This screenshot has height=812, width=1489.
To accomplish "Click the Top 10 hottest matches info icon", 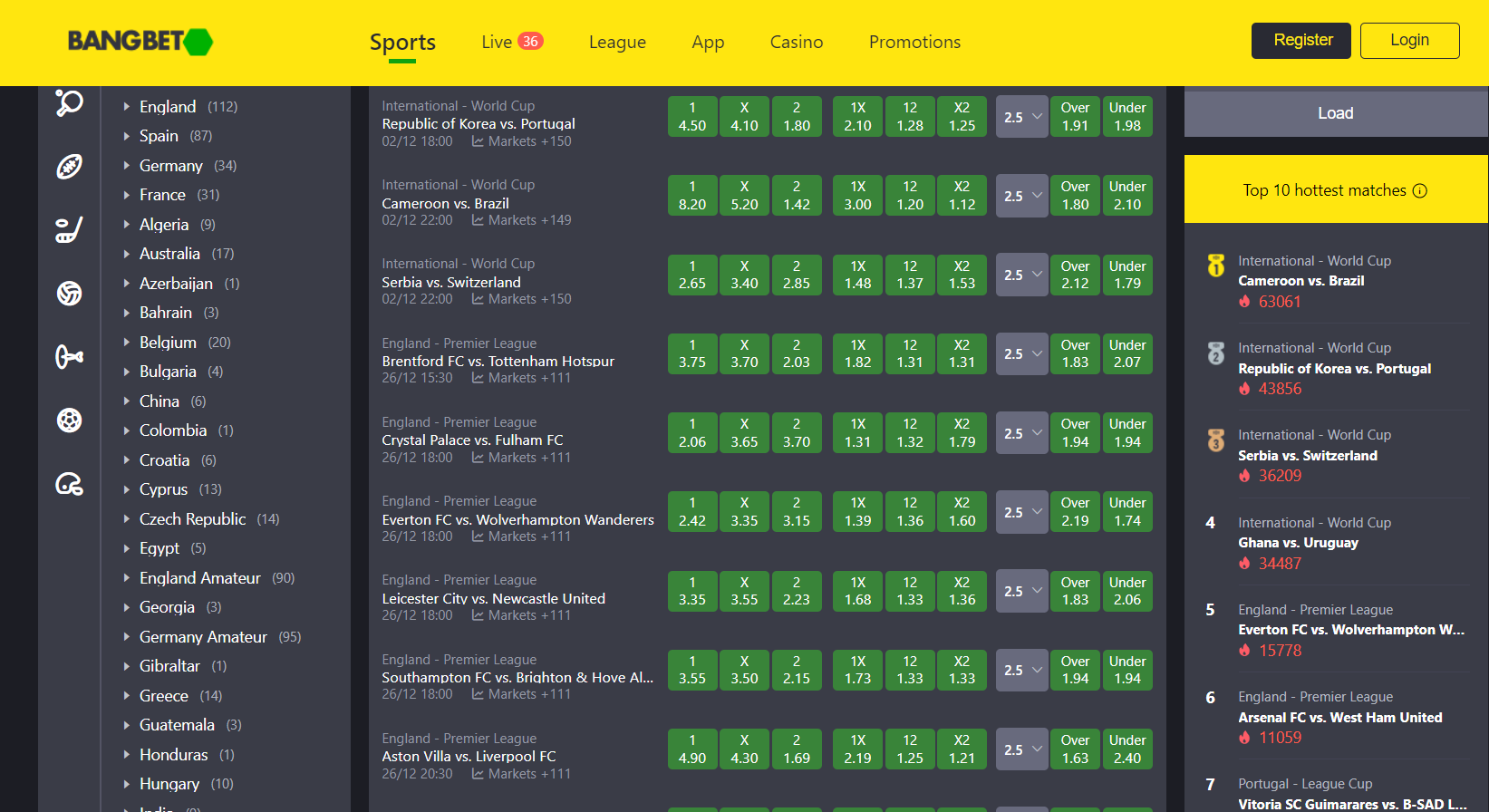I will point(1420,191).
